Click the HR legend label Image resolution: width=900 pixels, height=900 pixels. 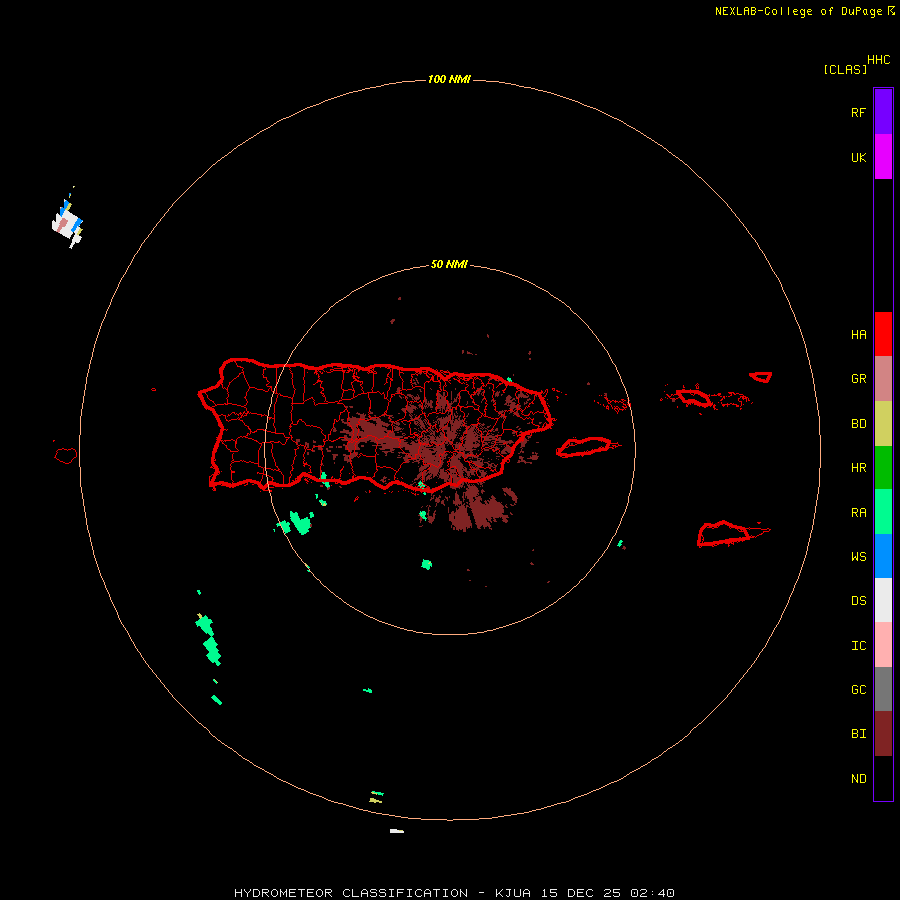coord(858,468)
